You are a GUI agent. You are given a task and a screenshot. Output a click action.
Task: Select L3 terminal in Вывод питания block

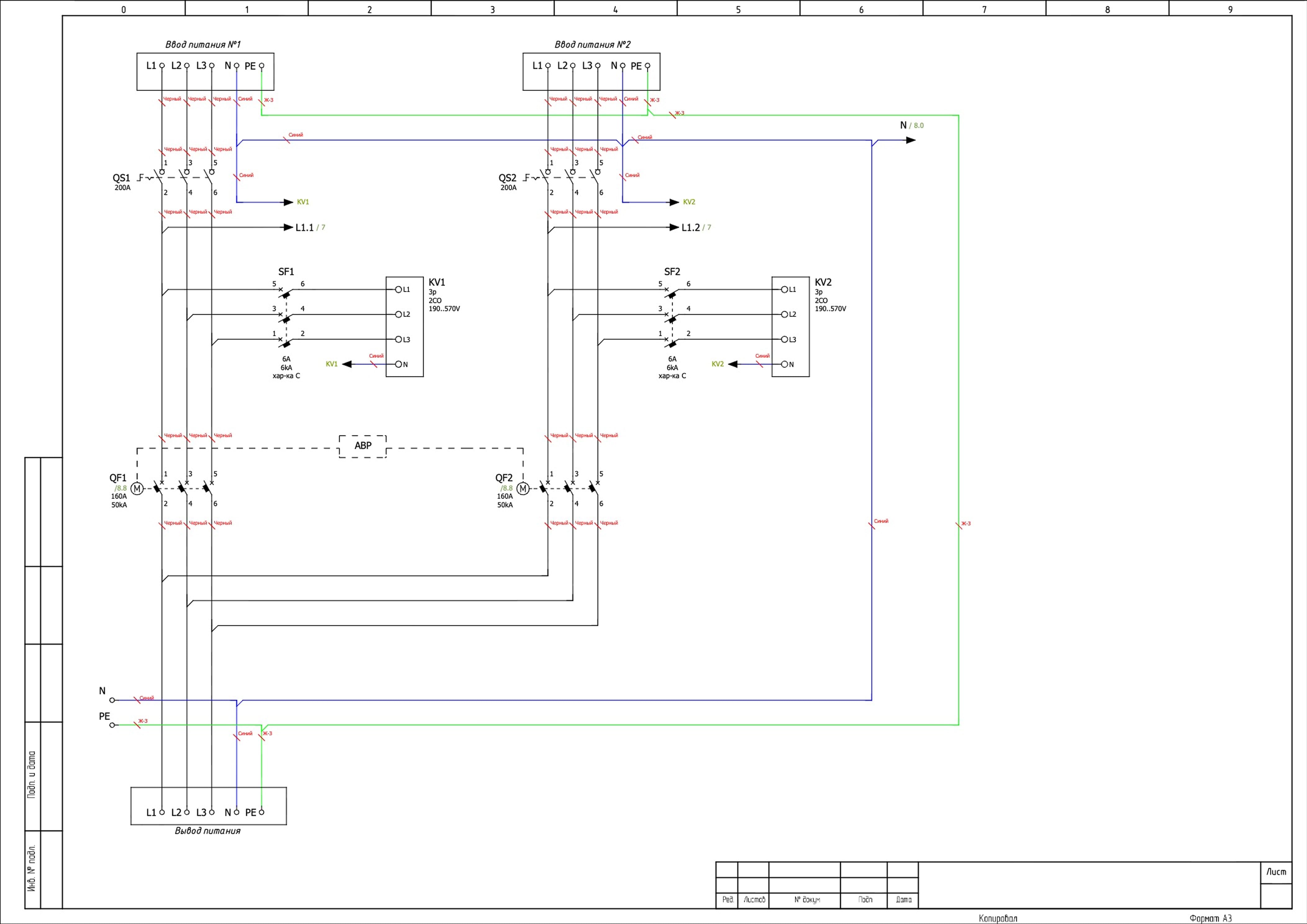pyautogui.click(x=212, y=812)
